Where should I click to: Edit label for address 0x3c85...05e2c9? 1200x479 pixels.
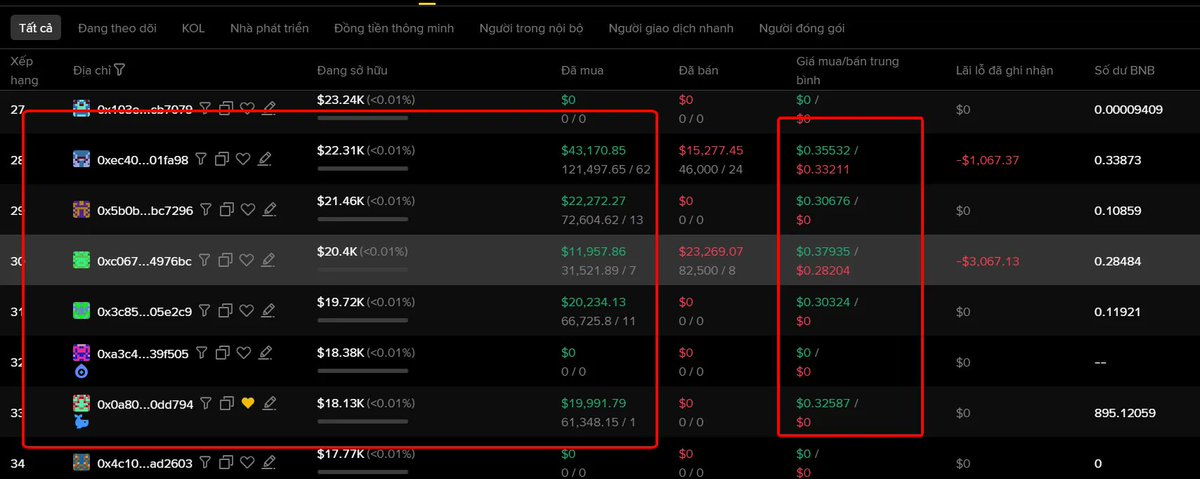click(266, 311)
